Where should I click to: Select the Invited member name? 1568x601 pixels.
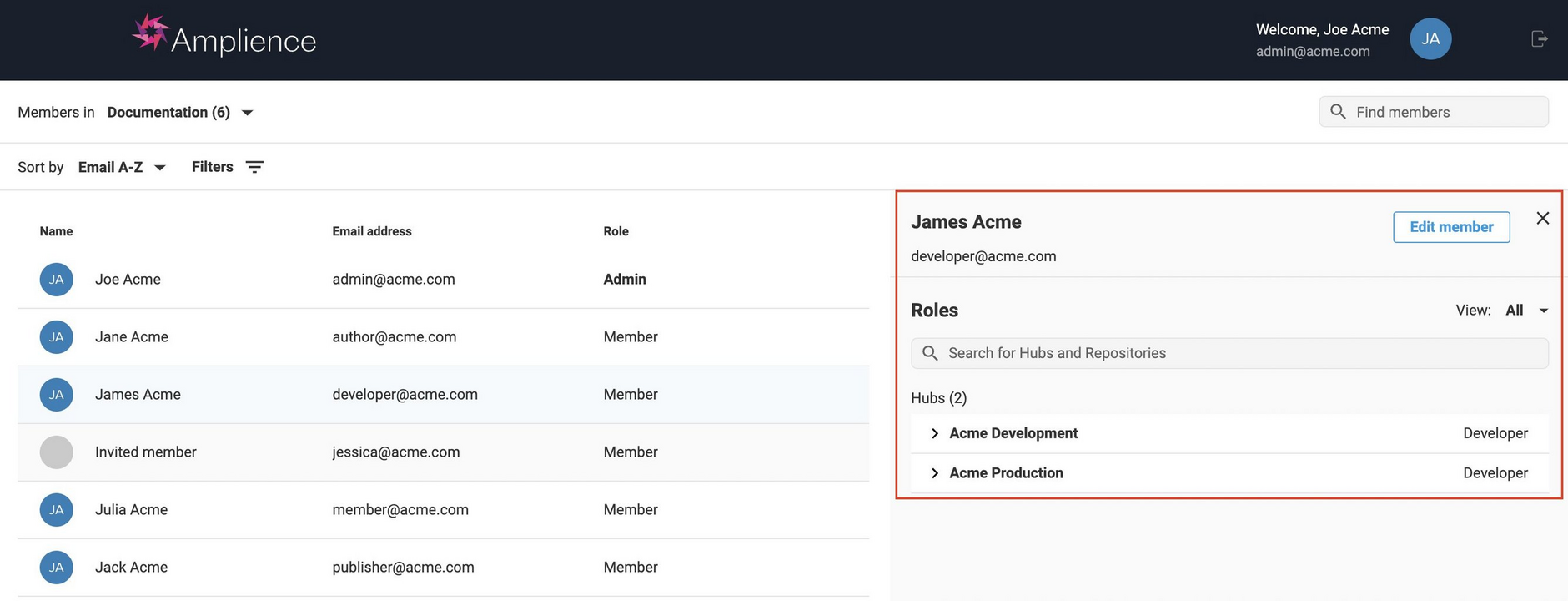[146, 452]
